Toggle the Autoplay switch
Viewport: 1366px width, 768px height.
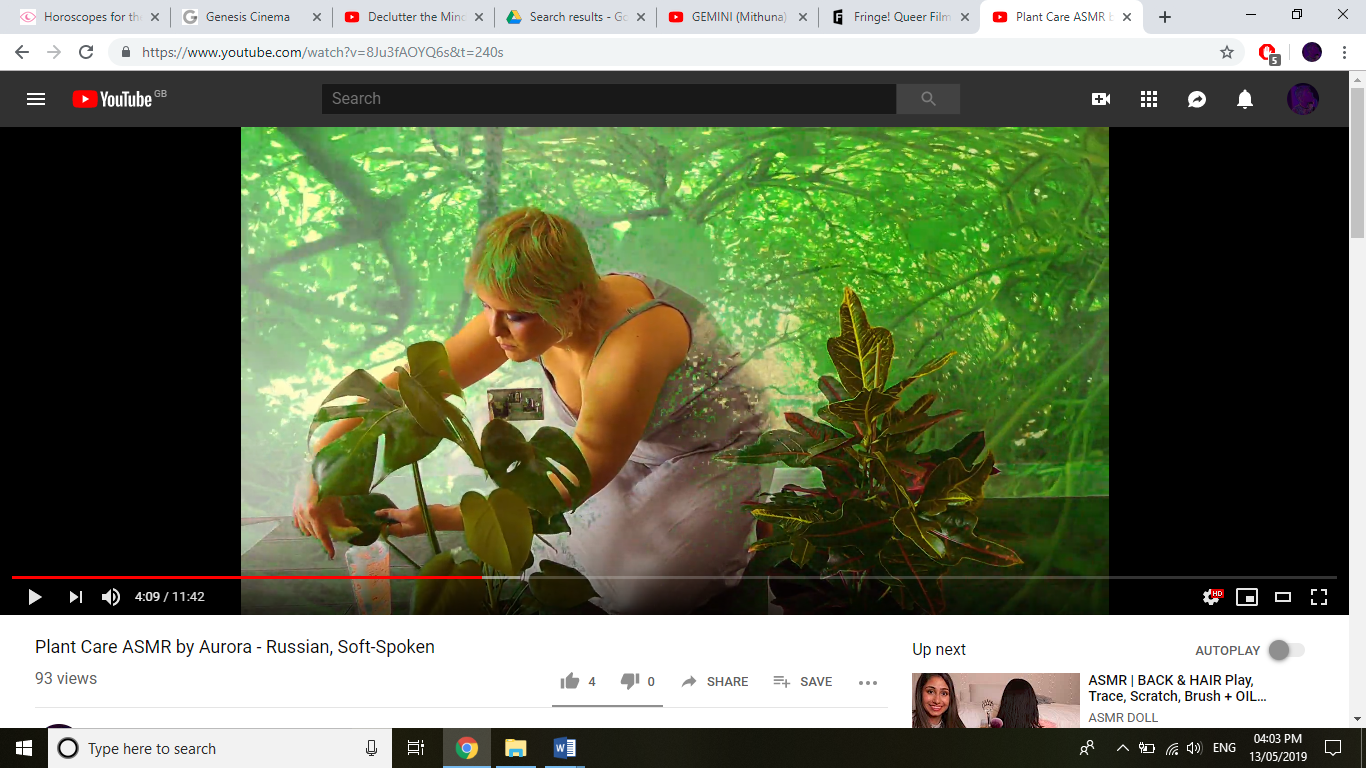1286,650
